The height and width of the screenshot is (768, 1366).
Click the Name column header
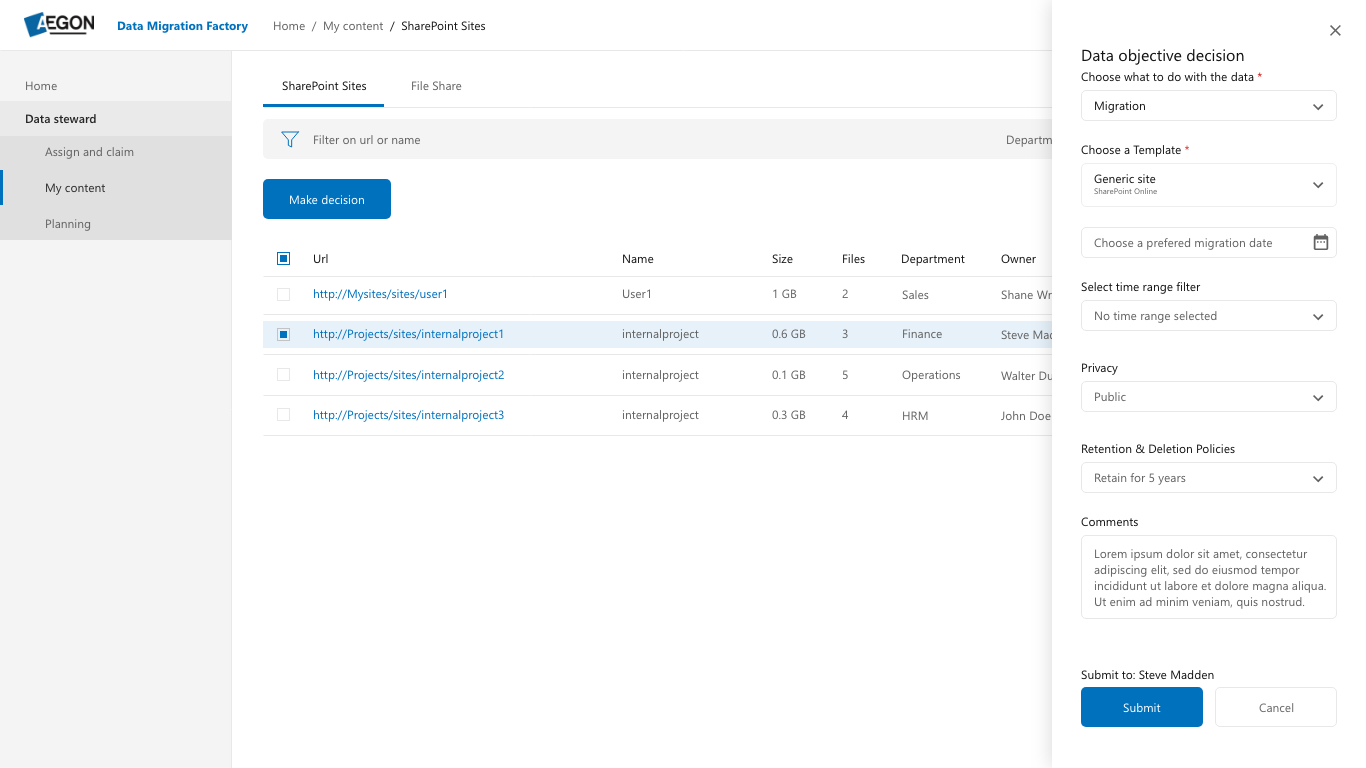(637, 259)
